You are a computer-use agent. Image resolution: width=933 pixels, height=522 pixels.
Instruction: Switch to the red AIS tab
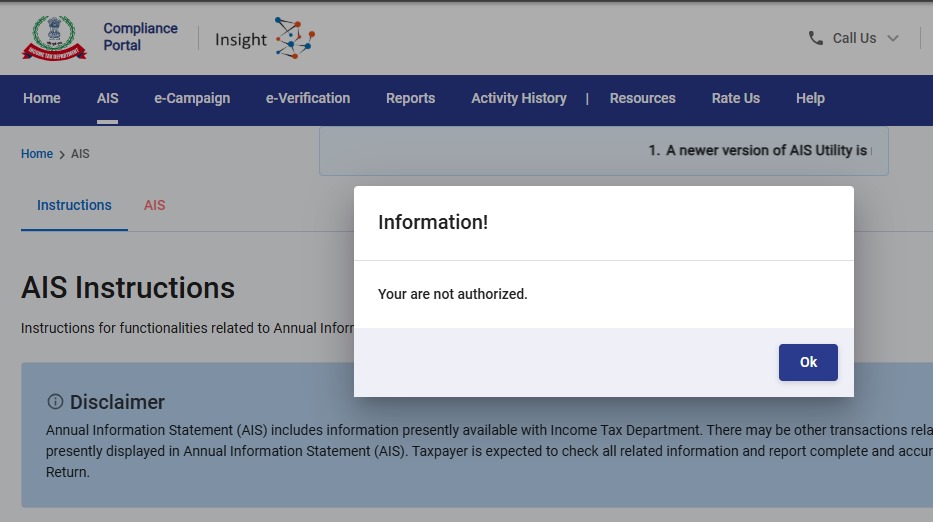point(154,205)
